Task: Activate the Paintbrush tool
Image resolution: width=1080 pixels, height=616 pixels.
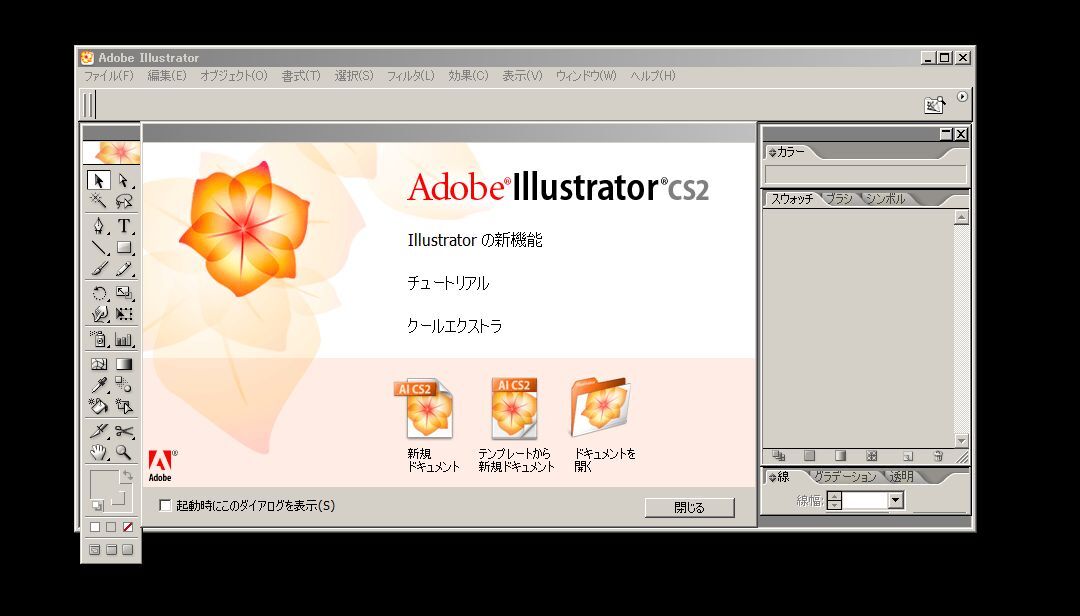Action: click(x=98, y=268)
